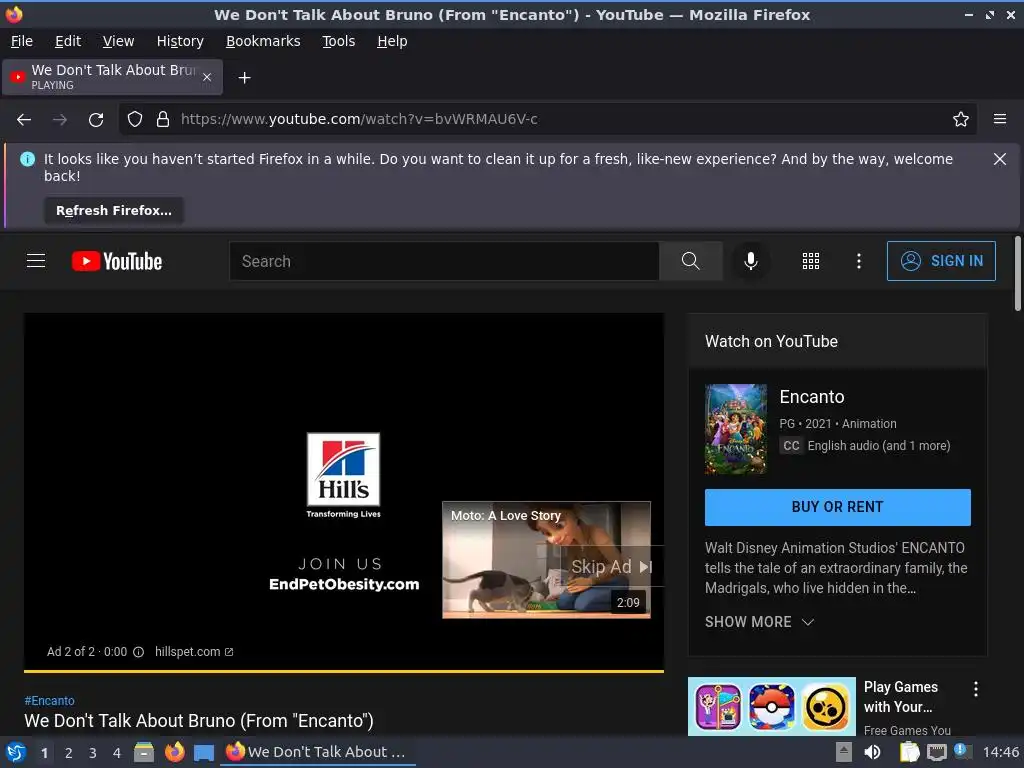Open the Play Games ad thumbnail

(771, 707)
